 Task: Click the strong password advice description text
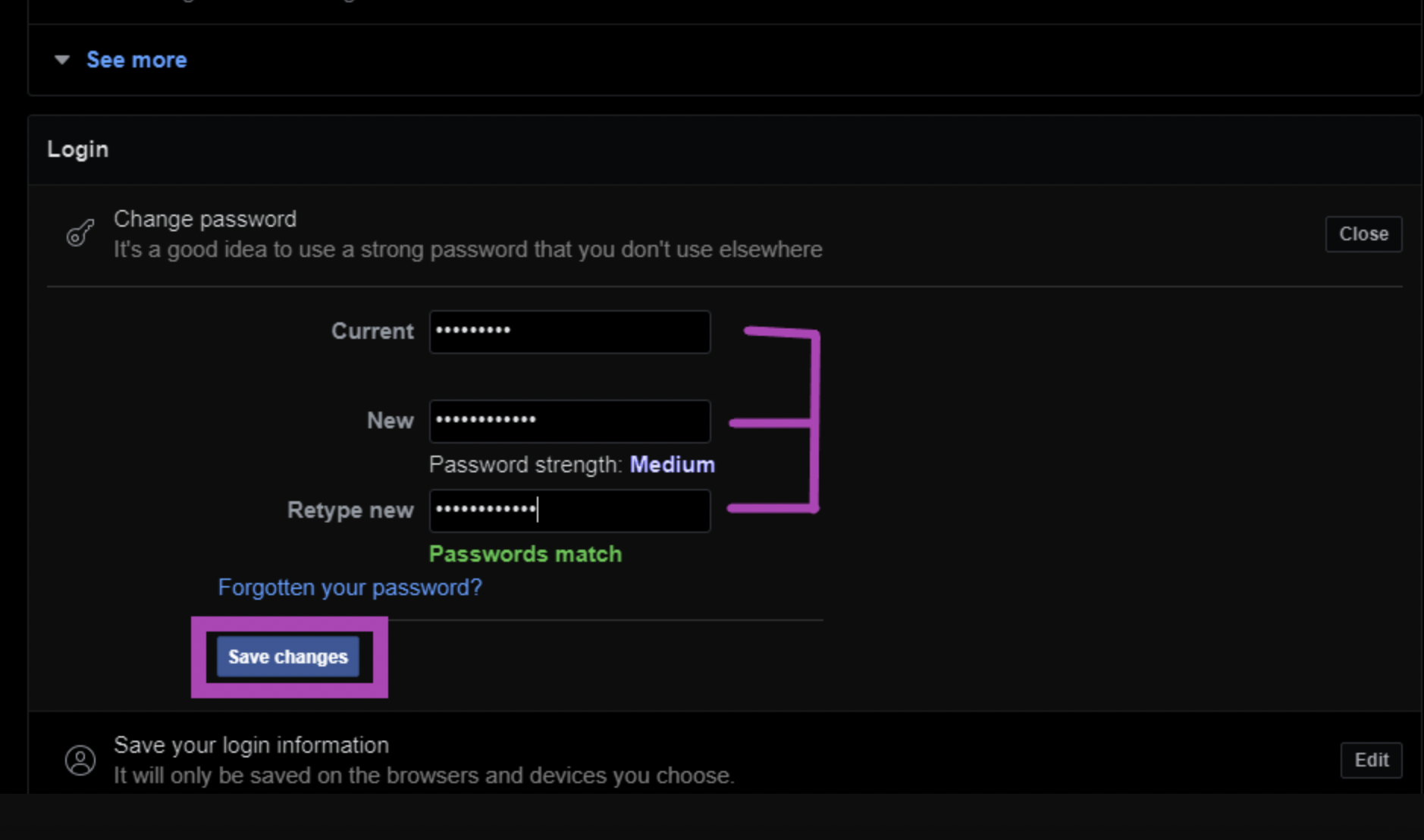point(467,249)
